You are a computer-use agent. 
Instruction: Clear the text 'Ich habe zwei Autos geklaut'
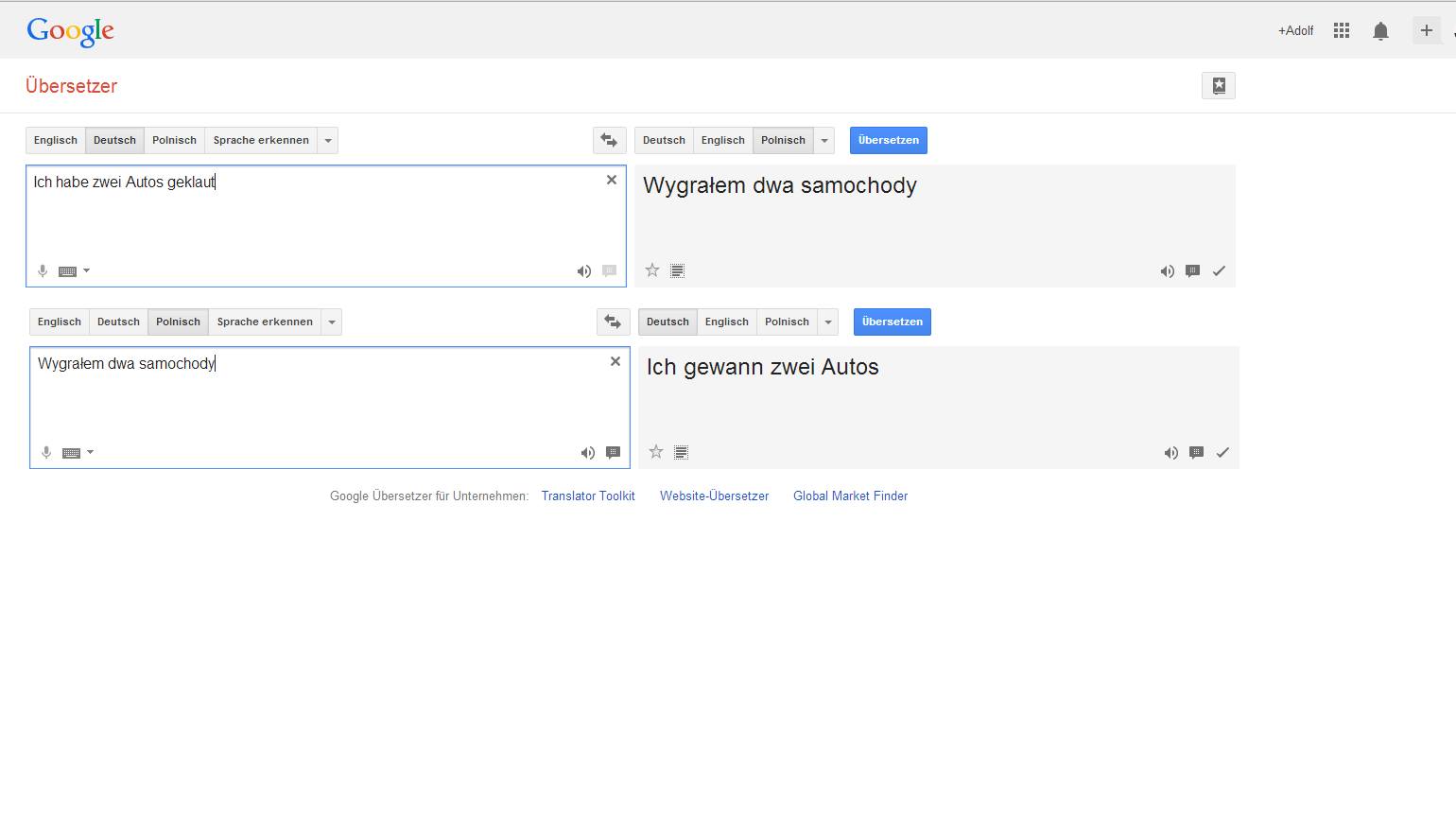coord(612,180)
